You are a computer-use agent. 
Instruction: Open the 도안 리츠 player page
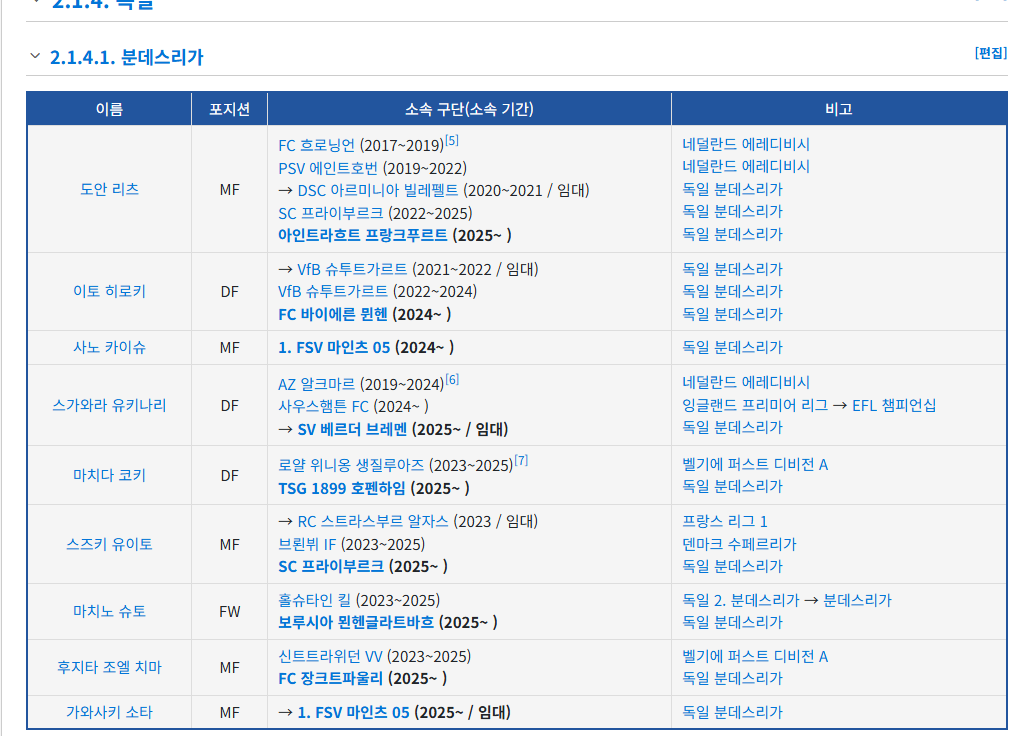point(109,189)
